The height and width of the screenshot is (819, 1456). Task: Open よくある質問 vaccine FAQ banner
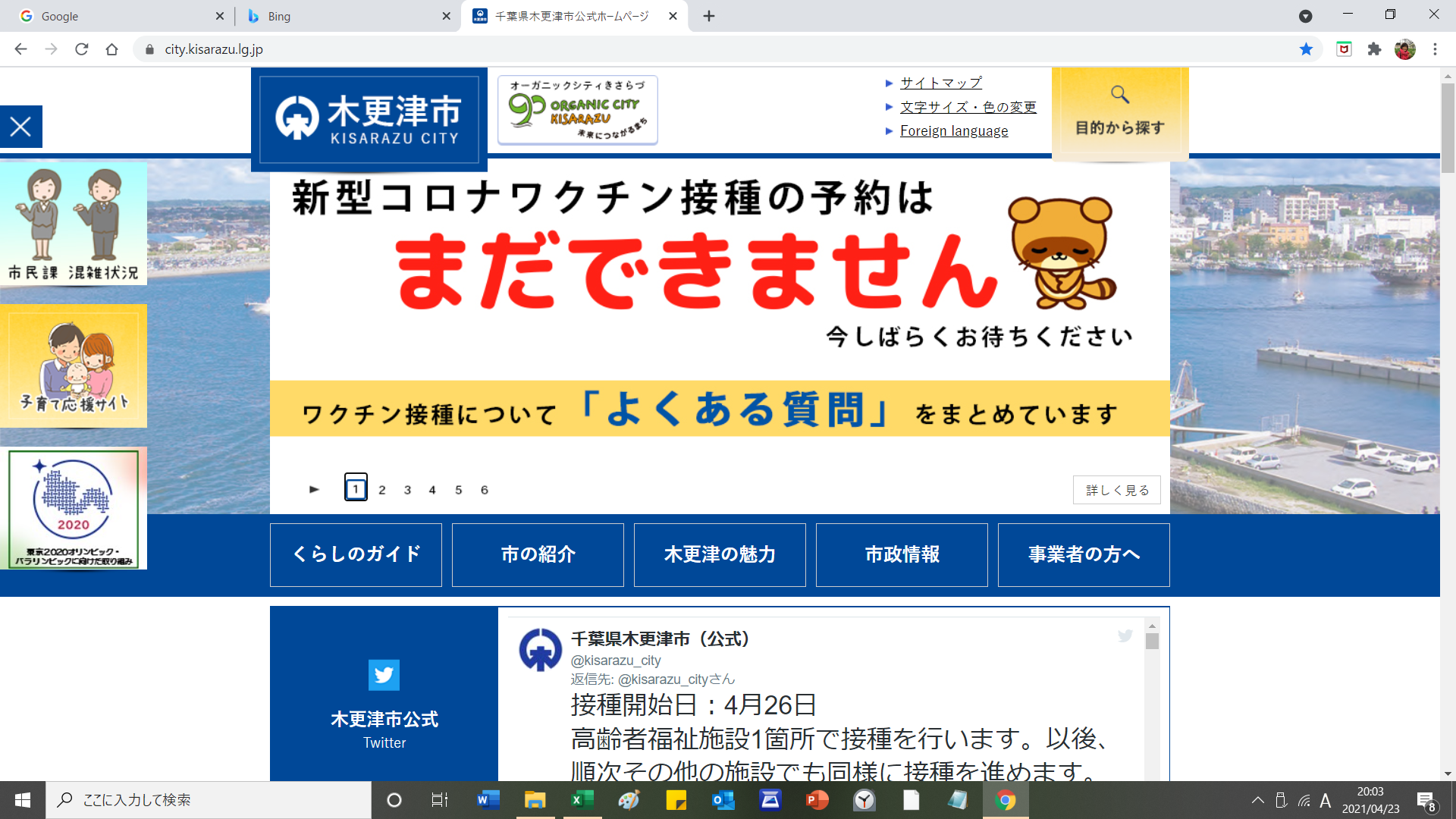point(720,409)
